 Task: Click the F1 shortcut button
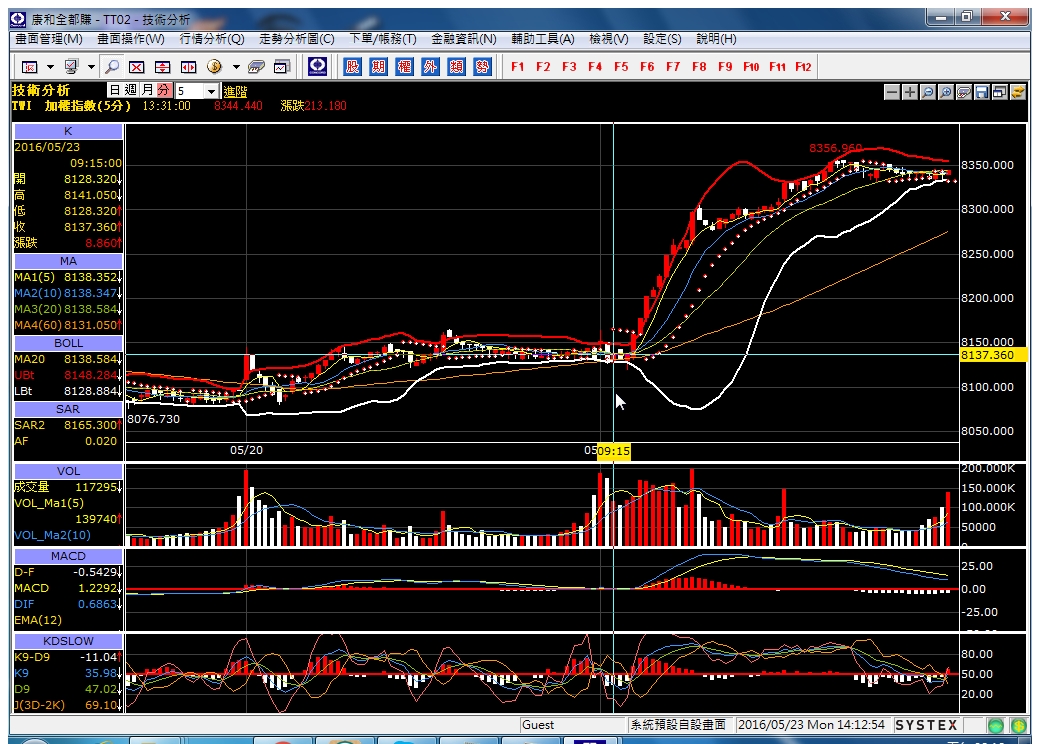pyautogui.click(x=517, y=66)
